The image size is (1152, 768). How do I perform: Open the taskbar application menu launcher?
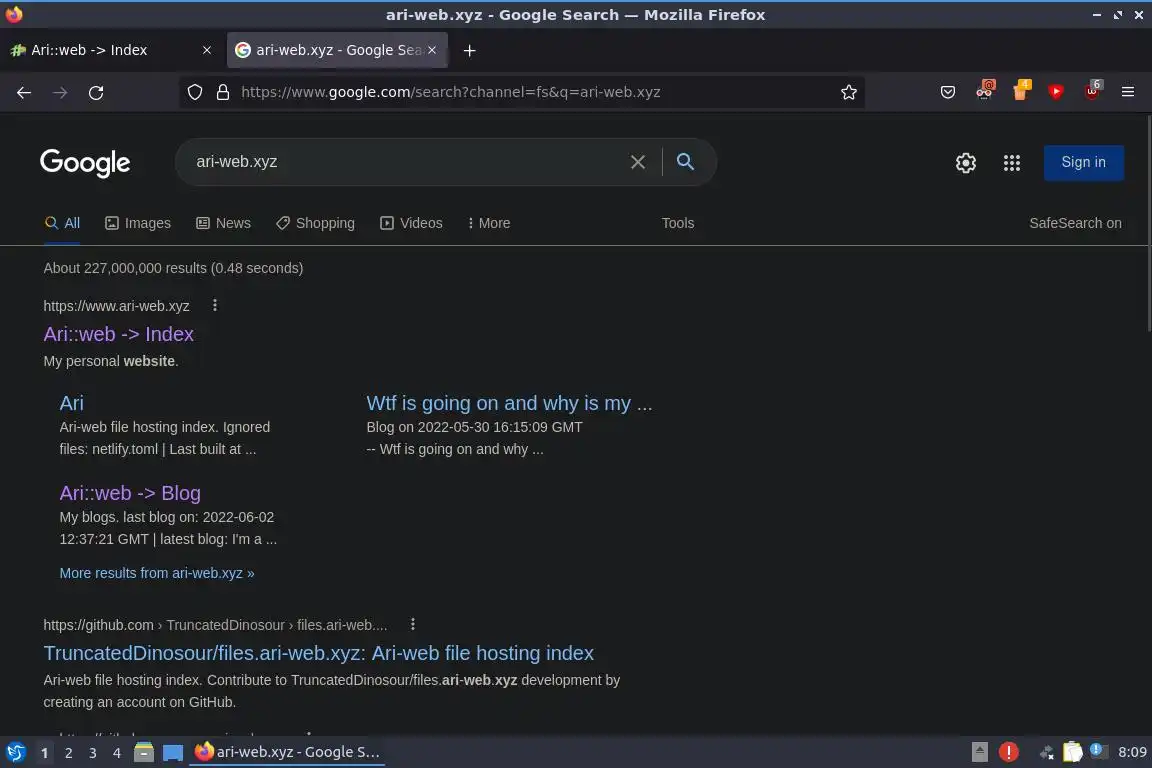[15, 752]
